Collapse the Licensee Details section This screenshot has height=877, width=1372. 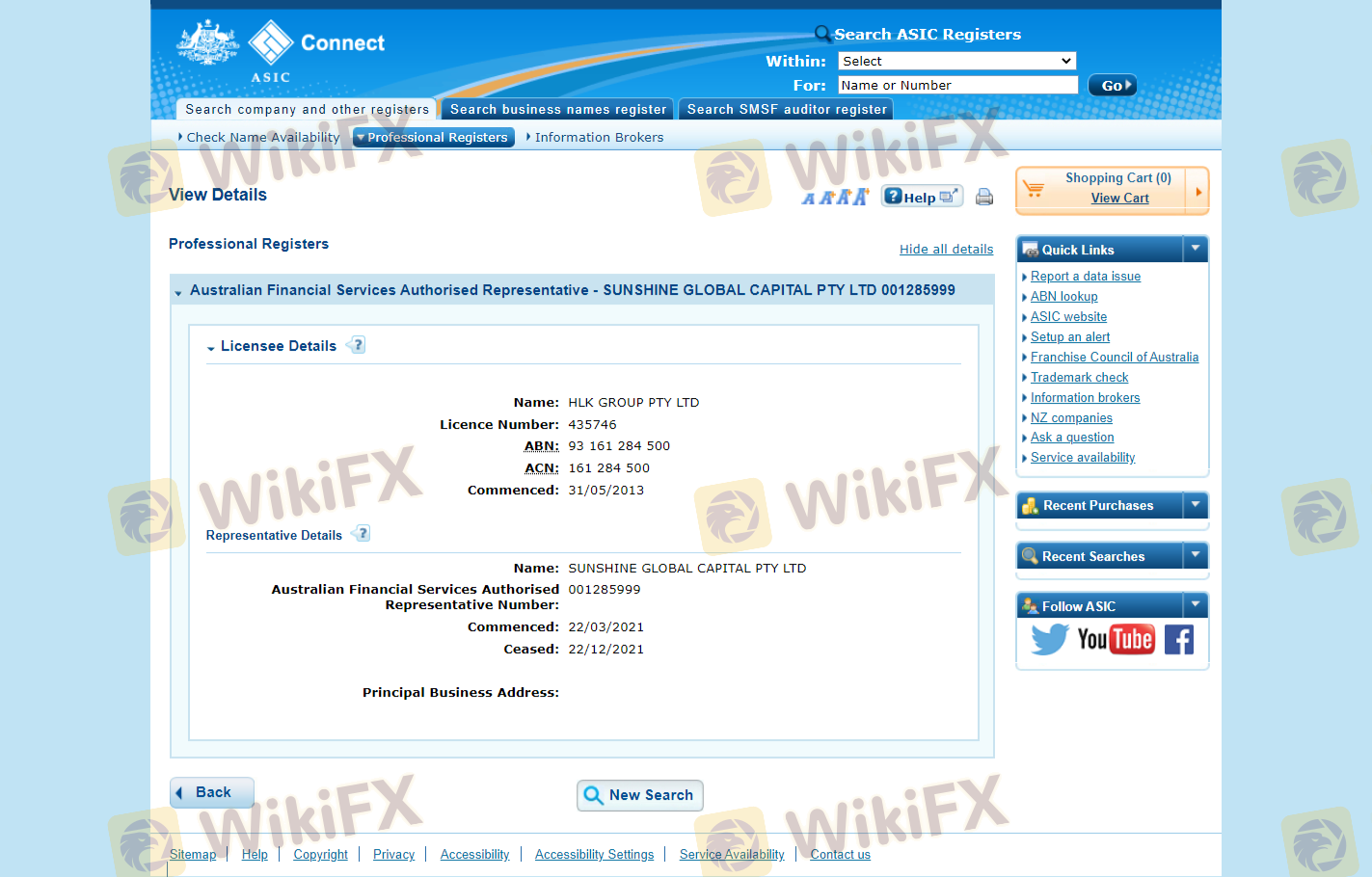click(x=211, y=347)
